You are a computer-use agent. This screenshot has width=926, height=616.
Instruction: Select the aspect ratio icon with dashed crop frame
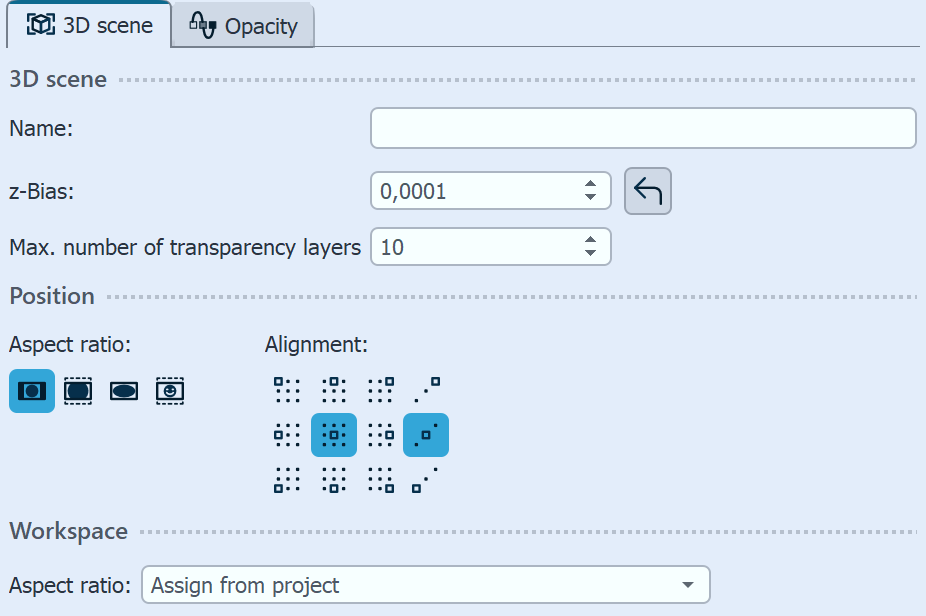point(78,391)
